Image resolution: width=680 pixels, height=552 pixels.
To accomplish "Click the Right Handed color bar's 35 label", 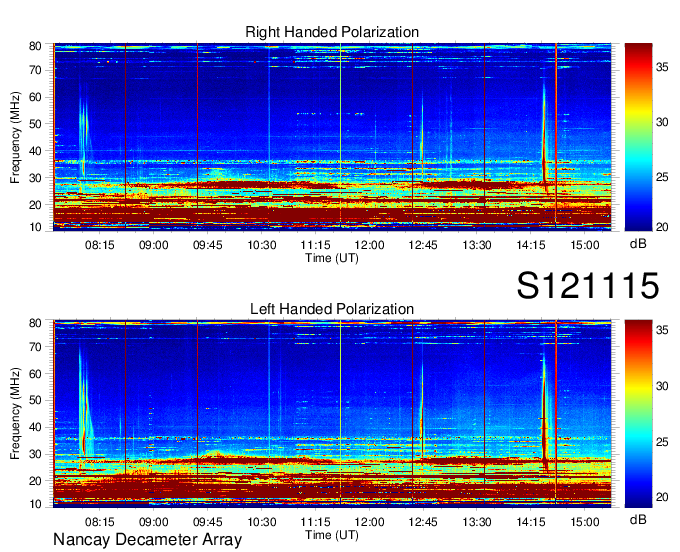I will tap(662, 68).
